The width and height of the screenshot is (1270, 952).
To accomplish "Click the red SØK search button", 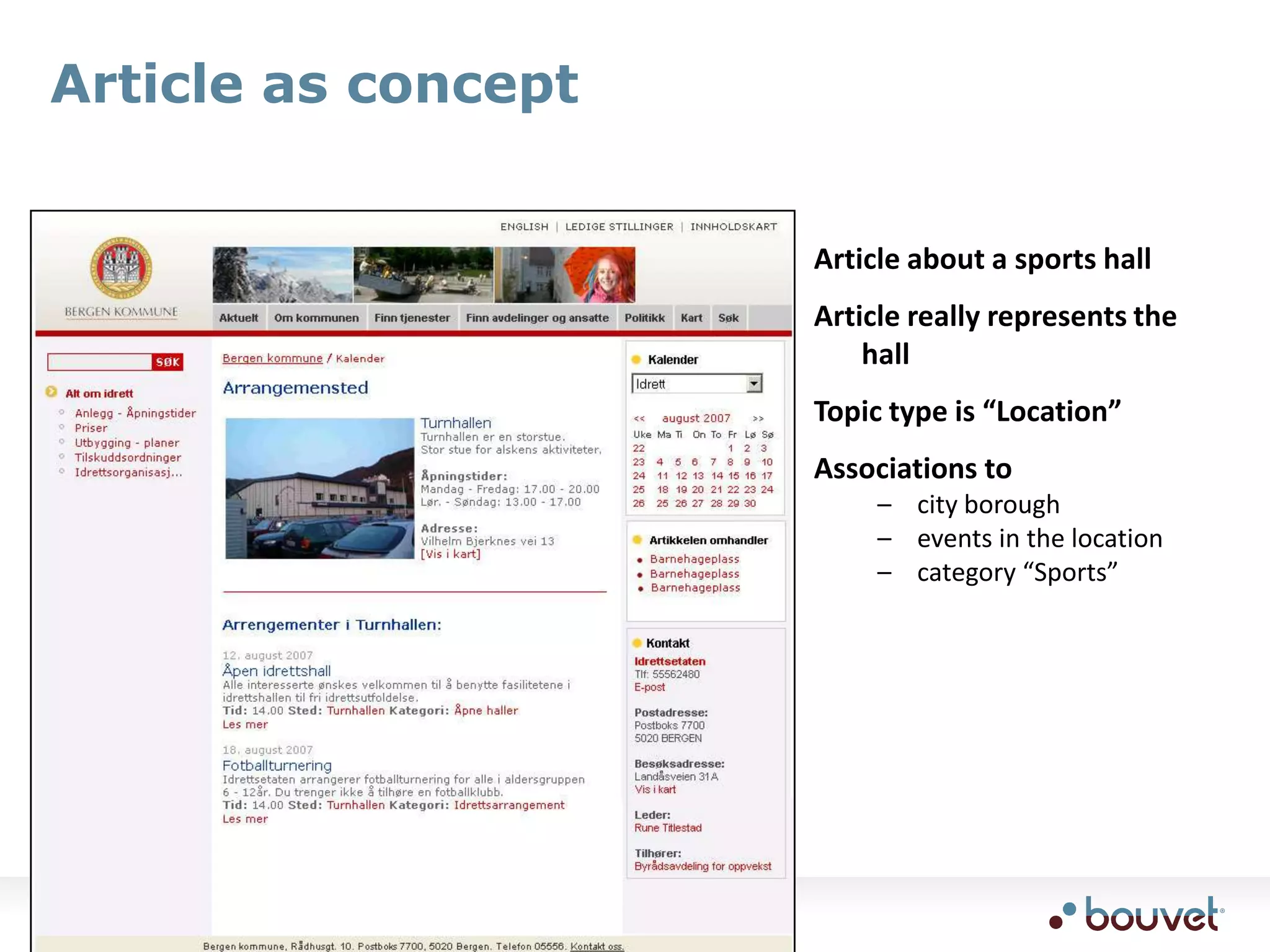I will pyautogui.click(x=167, y=362).
